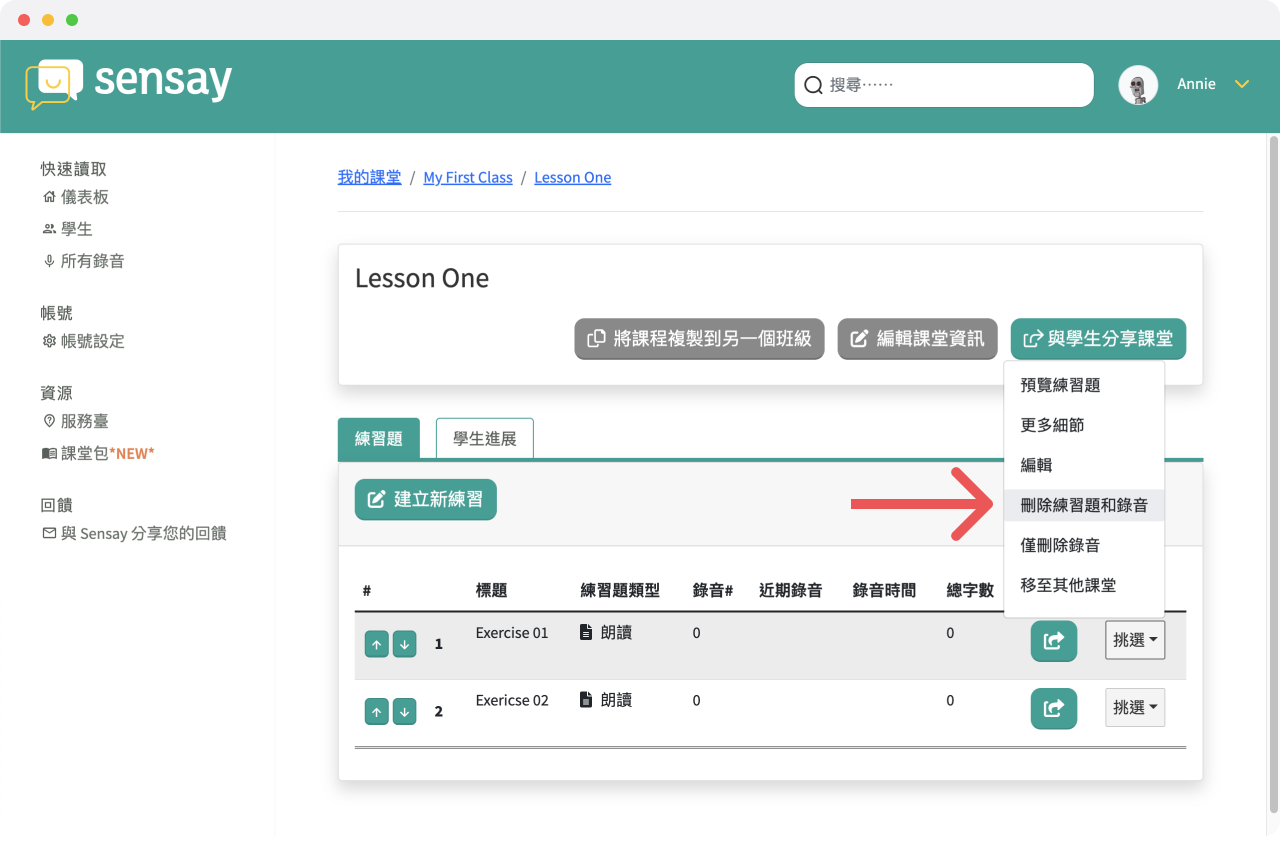Click the page vertical scrollbar
1280x850 pixels.
coord(1273,473)
